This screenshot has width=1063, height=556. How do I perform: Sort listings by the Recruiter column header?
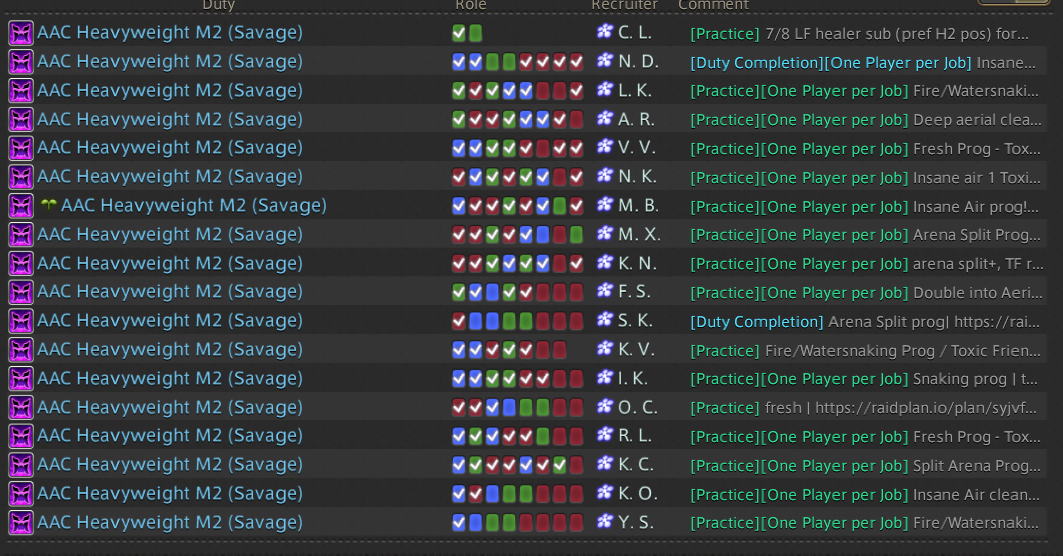pos(624,5)
